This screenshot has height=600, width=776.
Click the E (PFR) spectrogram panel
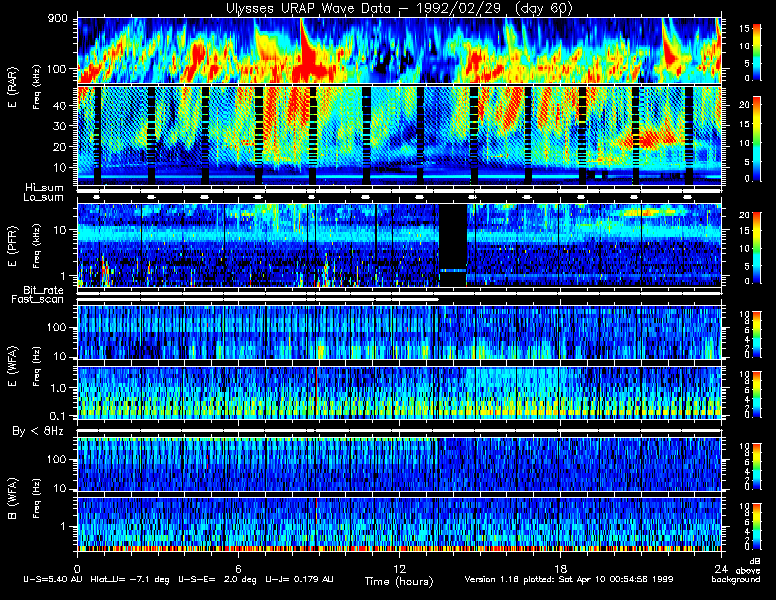tap(399, 245)
